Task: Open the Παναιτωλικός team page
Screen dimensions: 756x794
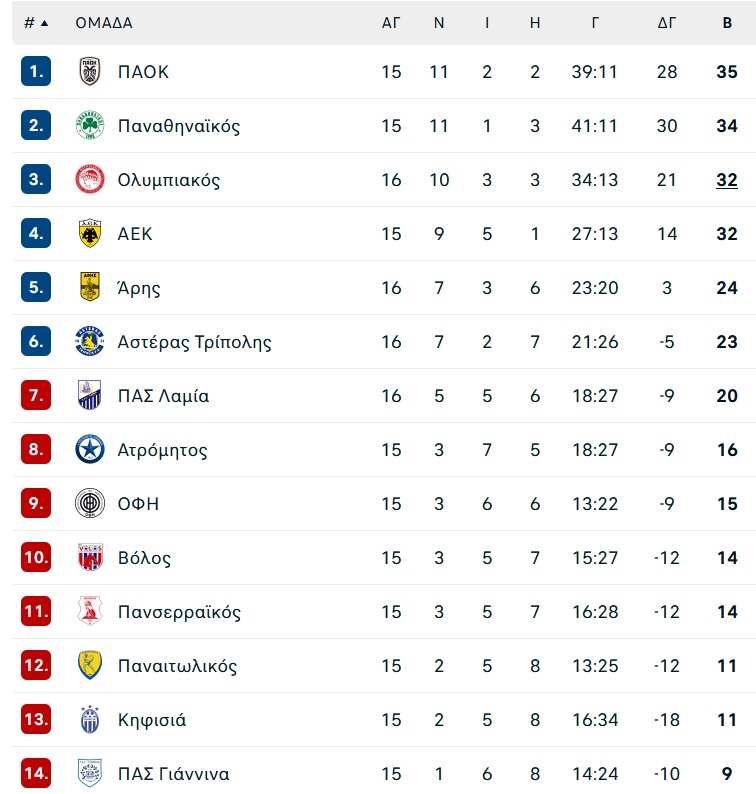Action: pyautogui.click(x=177, y=666)
